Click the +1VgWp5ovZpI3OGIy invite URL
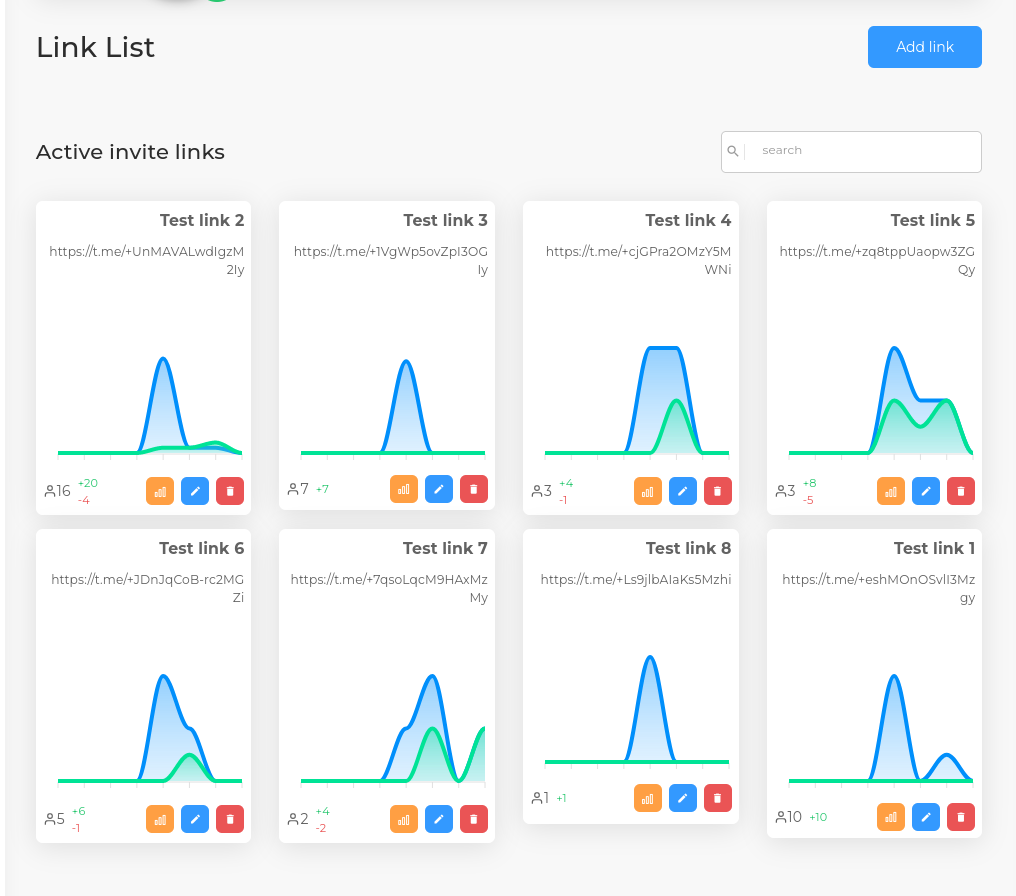The height and width of the screenshot is (896, 1016). pyautogui.click(x=391, y=260)
